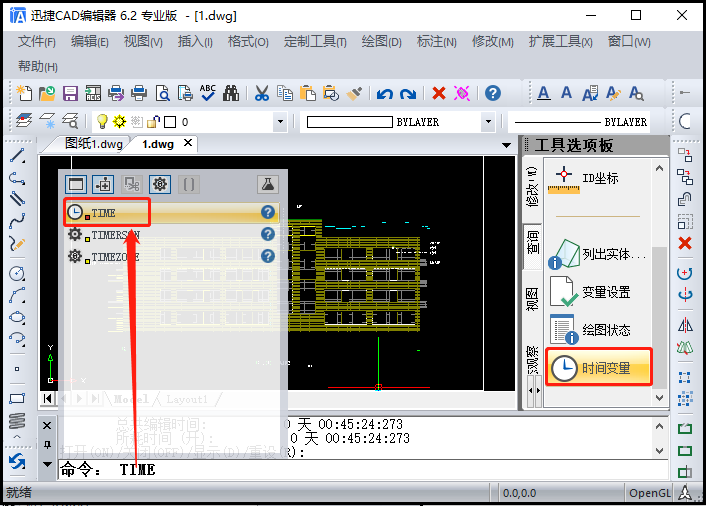Open the layer manager icon
The height and width of the screenshot is (506, 706).
(24, 121)
